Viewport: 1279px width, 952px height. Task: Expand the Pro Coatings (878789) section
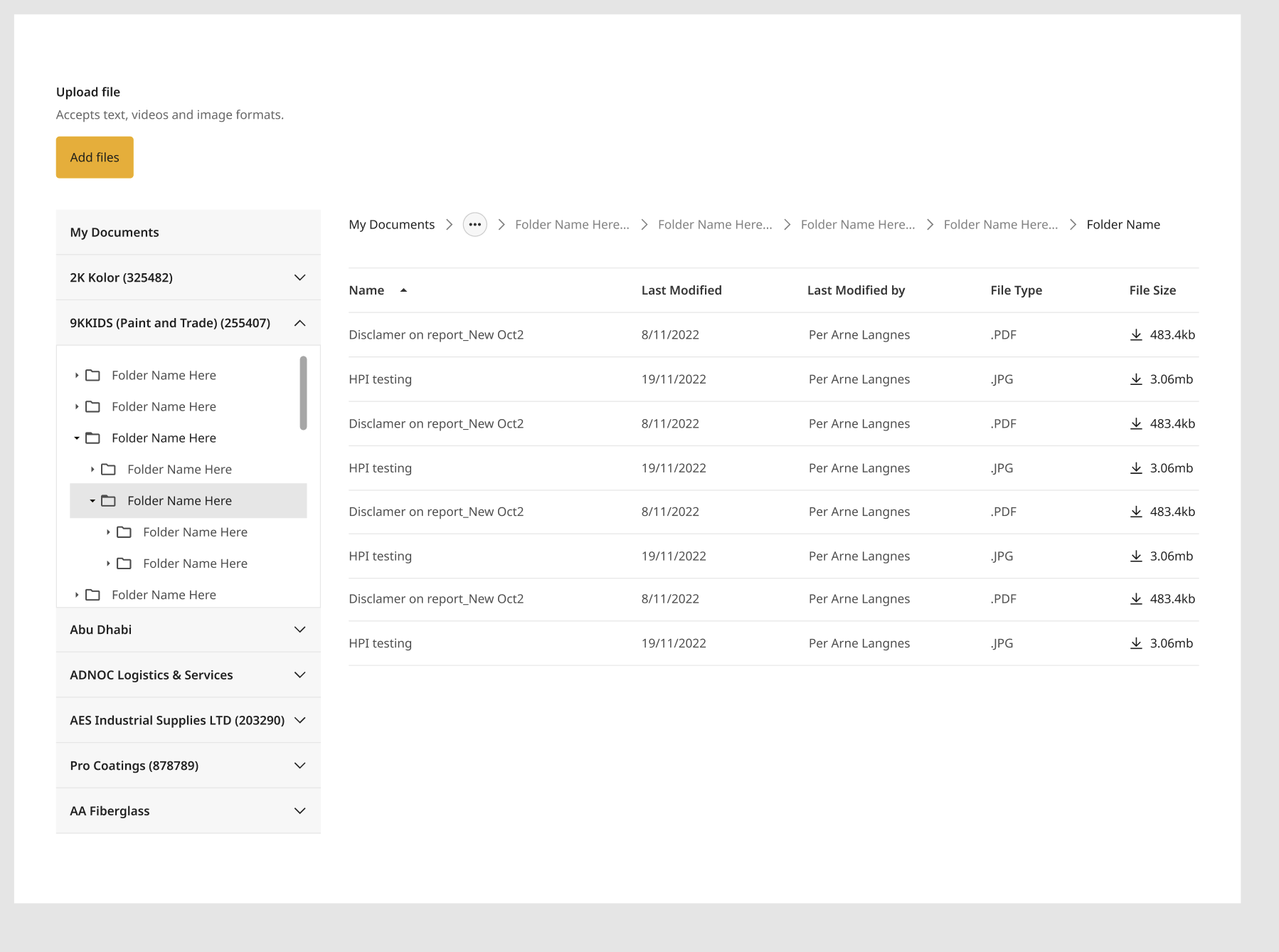299,766
